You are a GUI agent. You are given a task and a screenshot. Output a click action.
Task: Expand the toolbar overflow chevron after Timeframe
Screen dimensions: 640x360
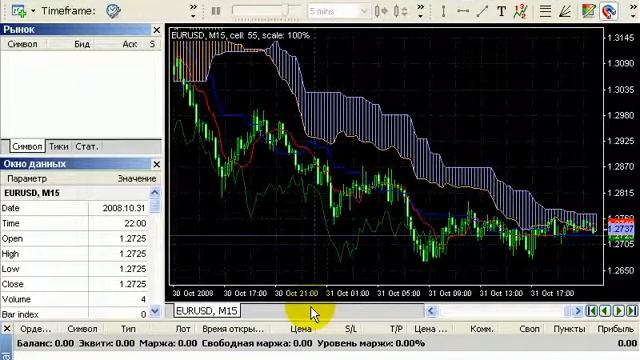193,11
